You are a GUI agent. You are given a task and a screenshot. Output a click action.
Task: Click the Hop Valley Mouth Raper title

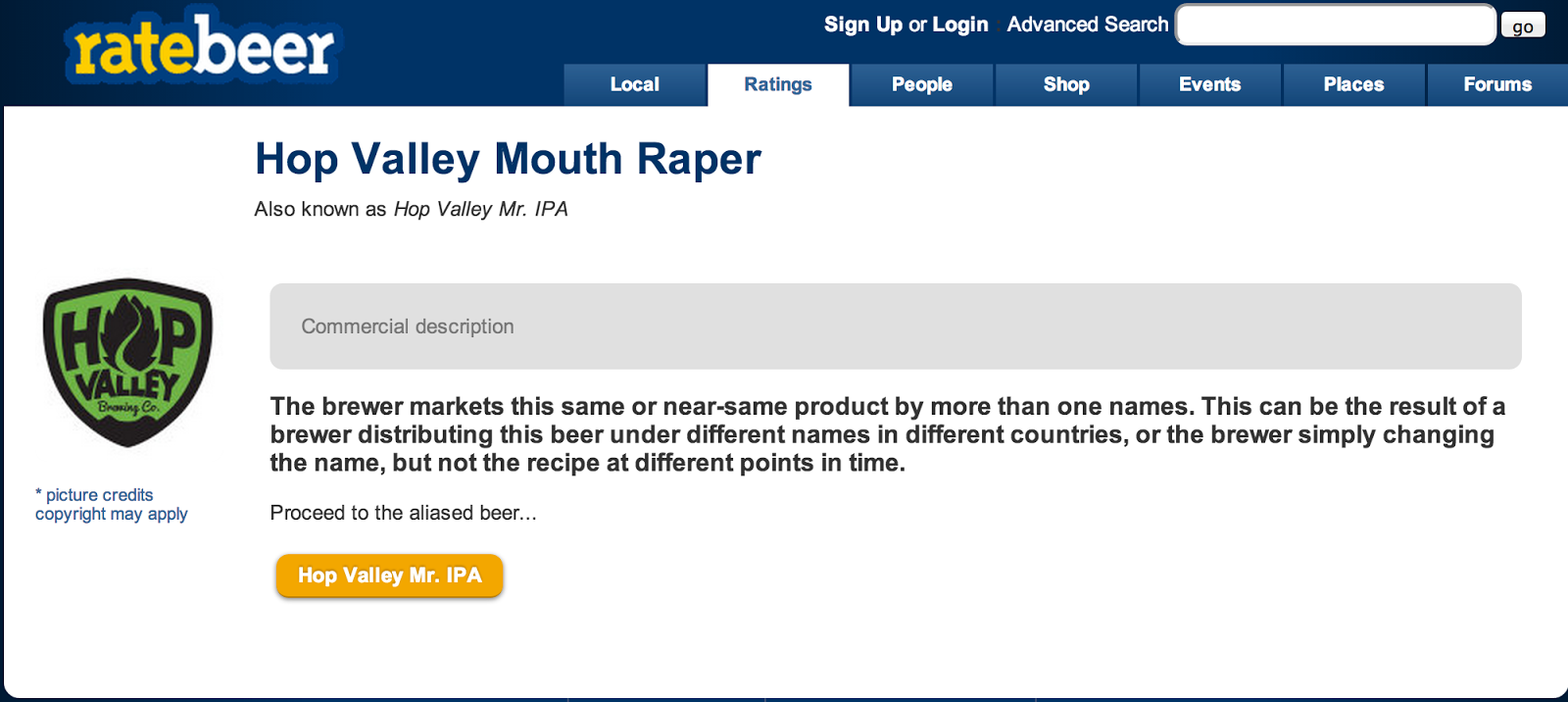coord(508,159)
